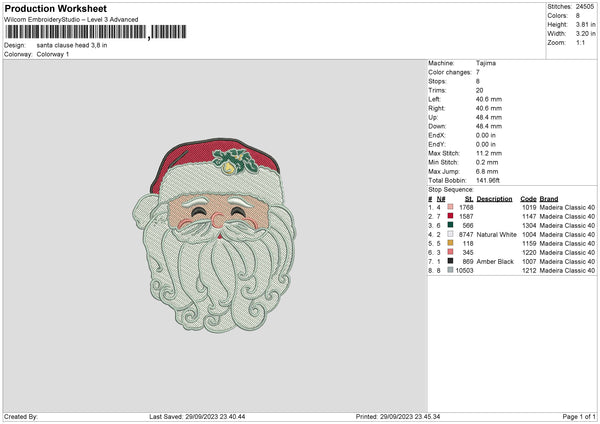Image resolution: width=600 pixels, height=424 pixels.
Task: Click the grey-blue swatch for code 1212
Action: [x=450, y=270]
